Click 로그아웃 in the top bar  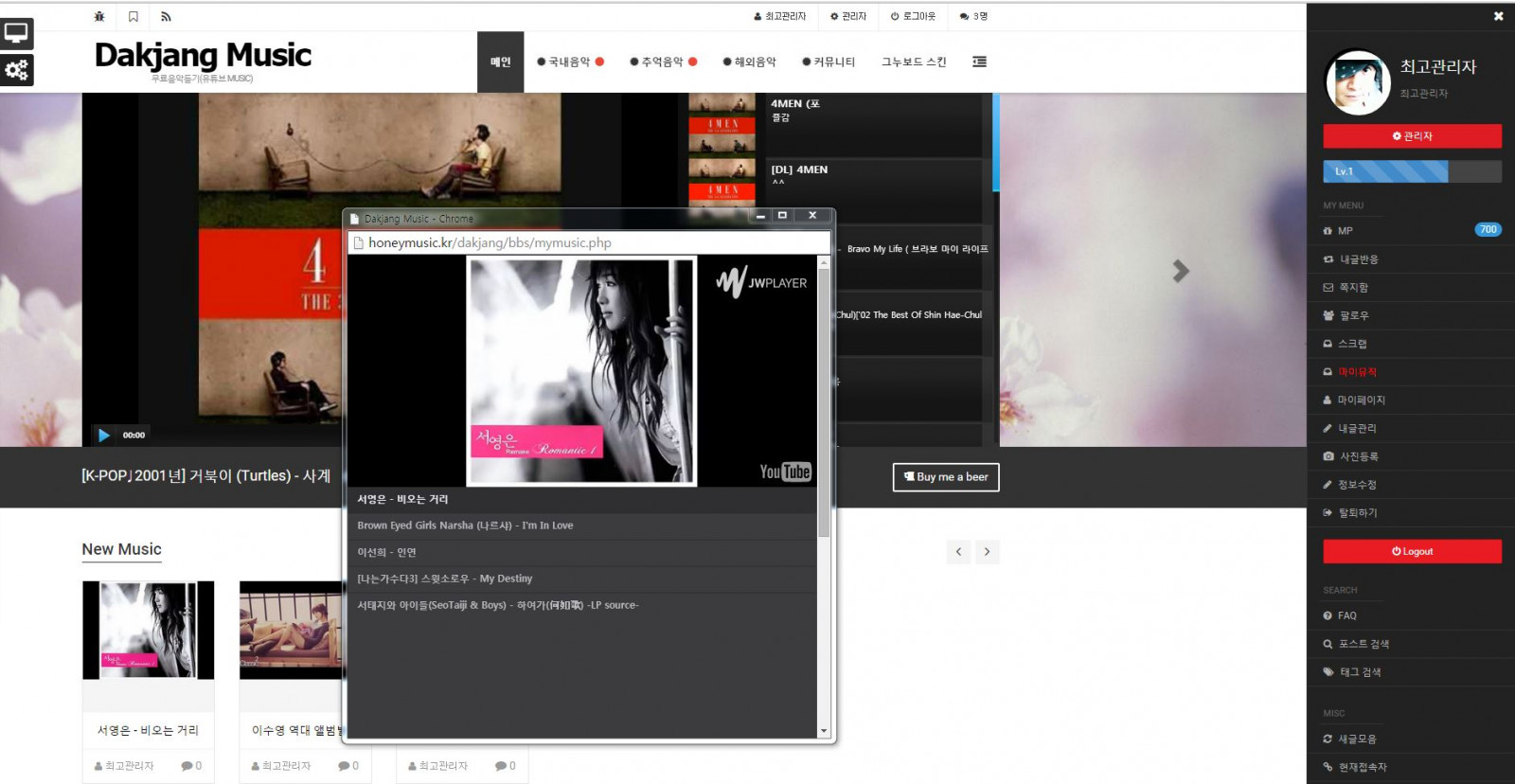coord(913,16)
